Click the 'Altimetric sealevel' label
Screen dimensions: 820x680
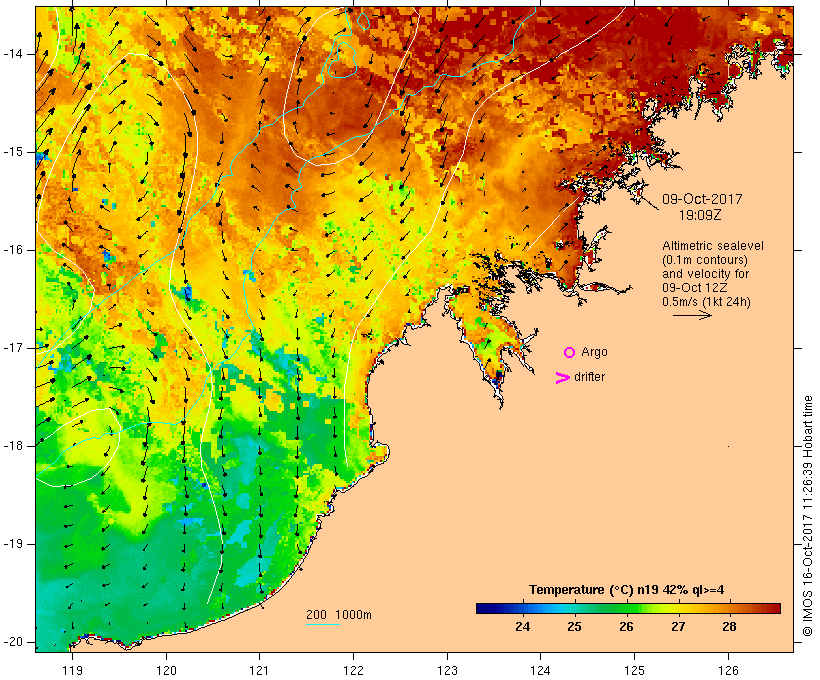click(713, 246)
